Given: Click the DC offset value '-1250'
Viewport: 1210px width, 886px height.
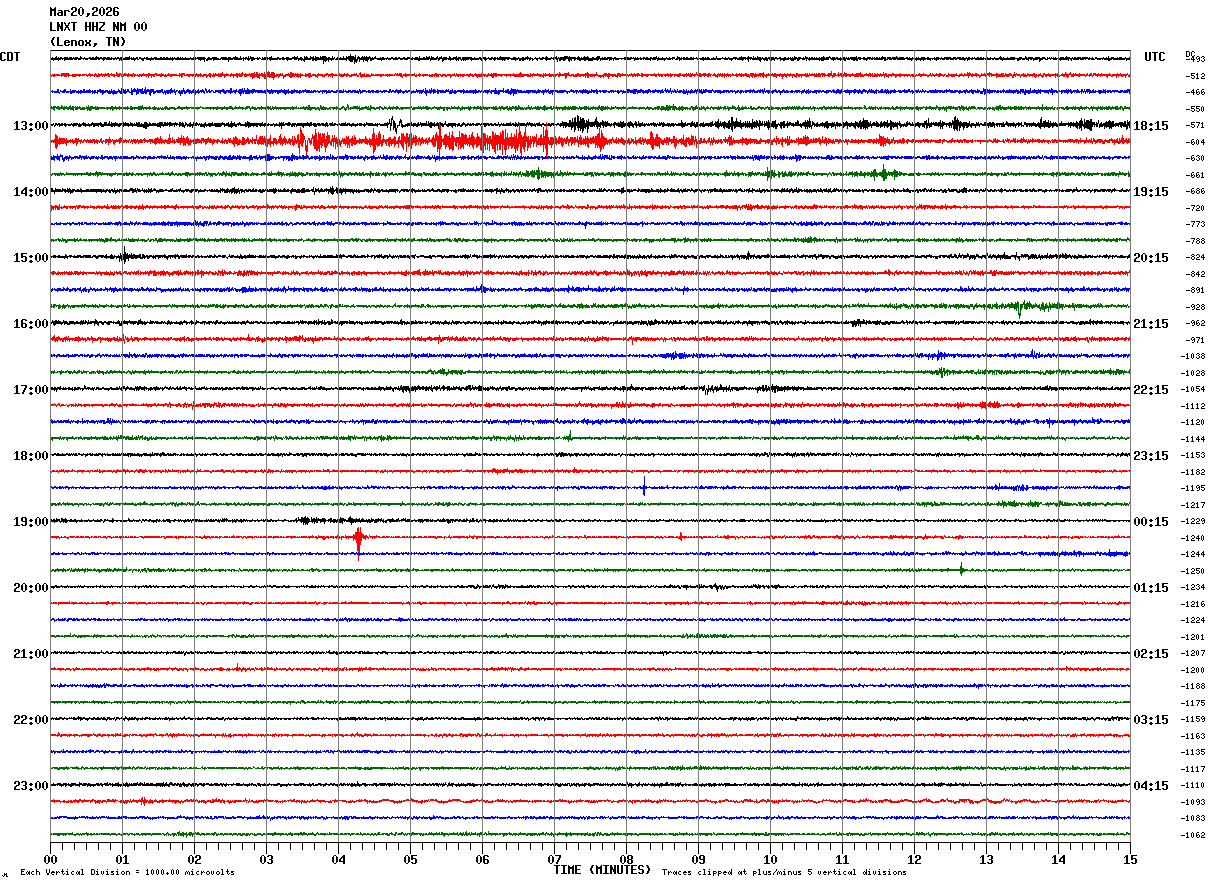Looking at the screenshot, I should [1194, 571].
